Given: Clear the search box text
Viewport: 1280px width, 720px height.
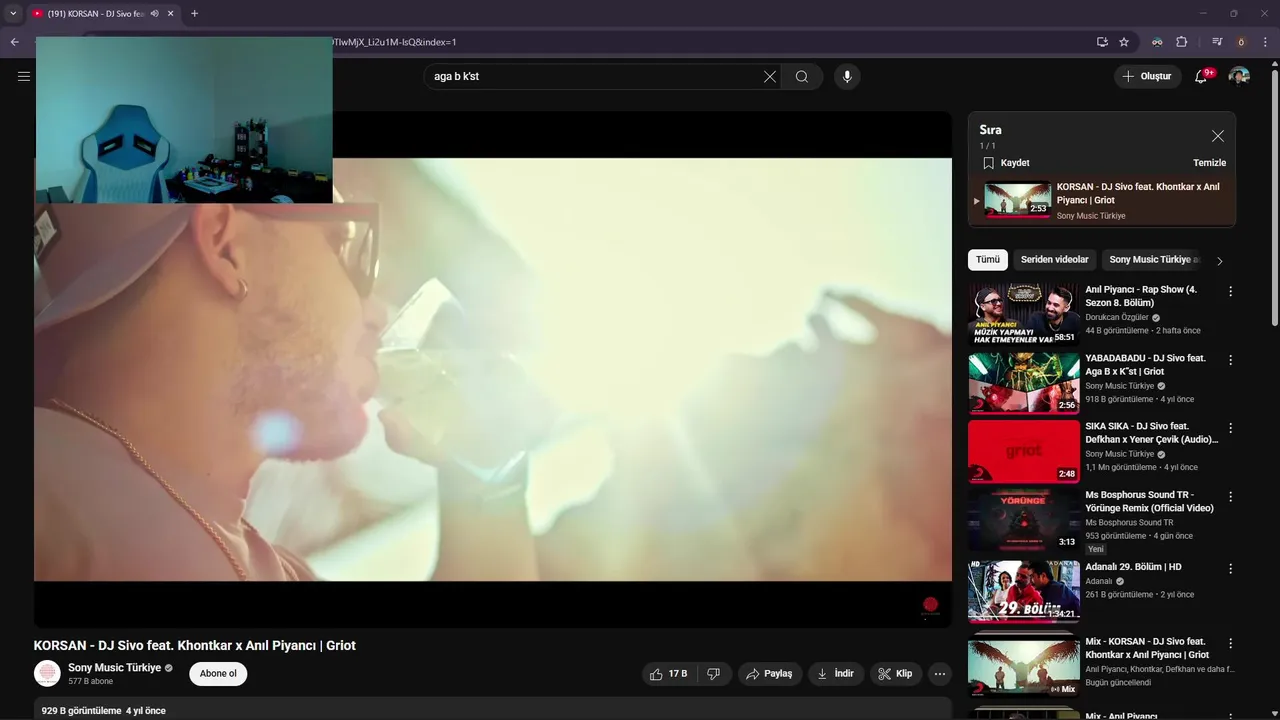Looking at the screenshot, I should coord(770,76).
